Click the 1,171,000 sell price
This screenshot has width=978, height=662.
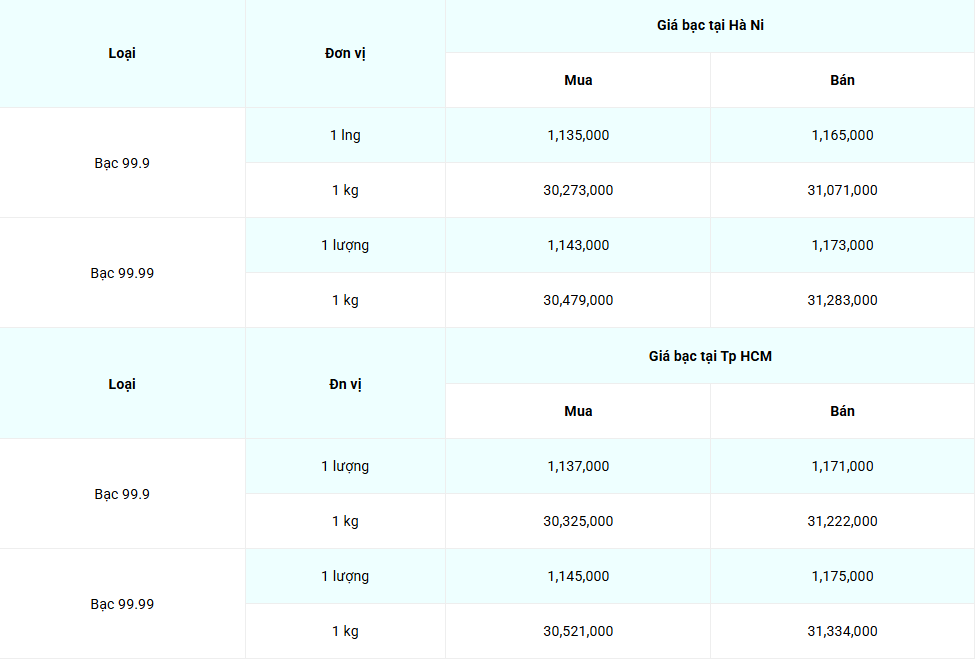(x=842, y=466)
